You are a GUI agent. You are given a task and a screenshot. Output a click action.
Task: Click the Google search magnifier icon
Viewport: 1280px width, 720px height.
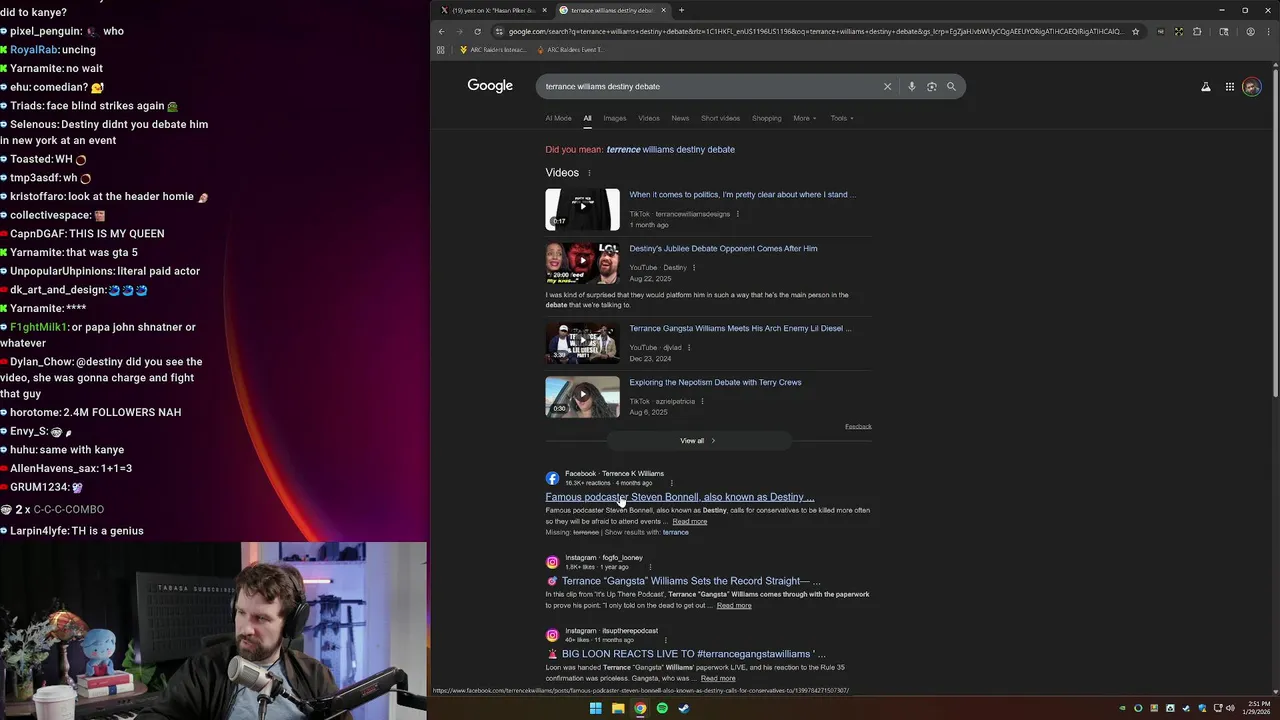951,86
